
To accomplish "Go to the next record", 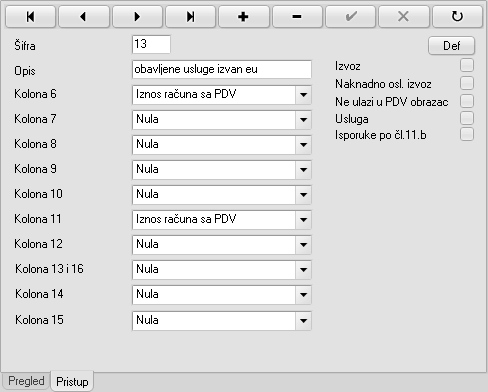I will click(137, 16).
